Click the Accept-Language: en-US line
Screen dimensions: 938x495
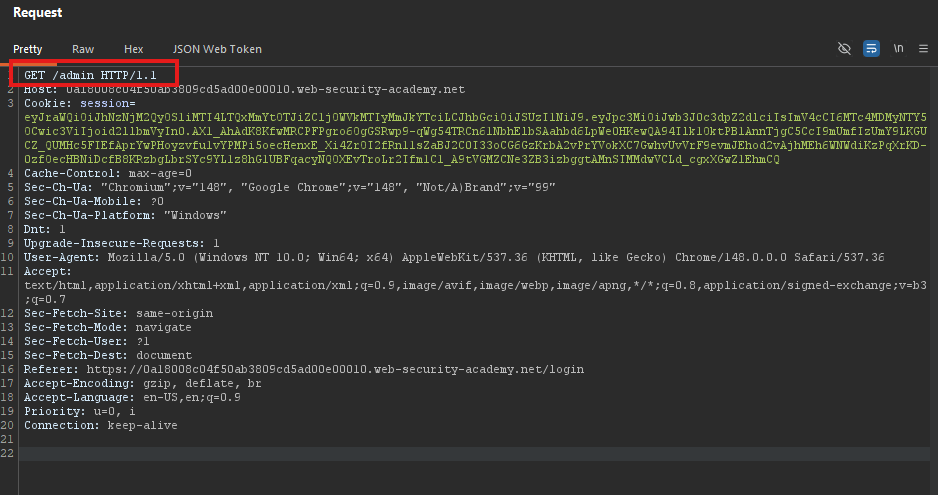pyautogui.click(x=132, y=397)
